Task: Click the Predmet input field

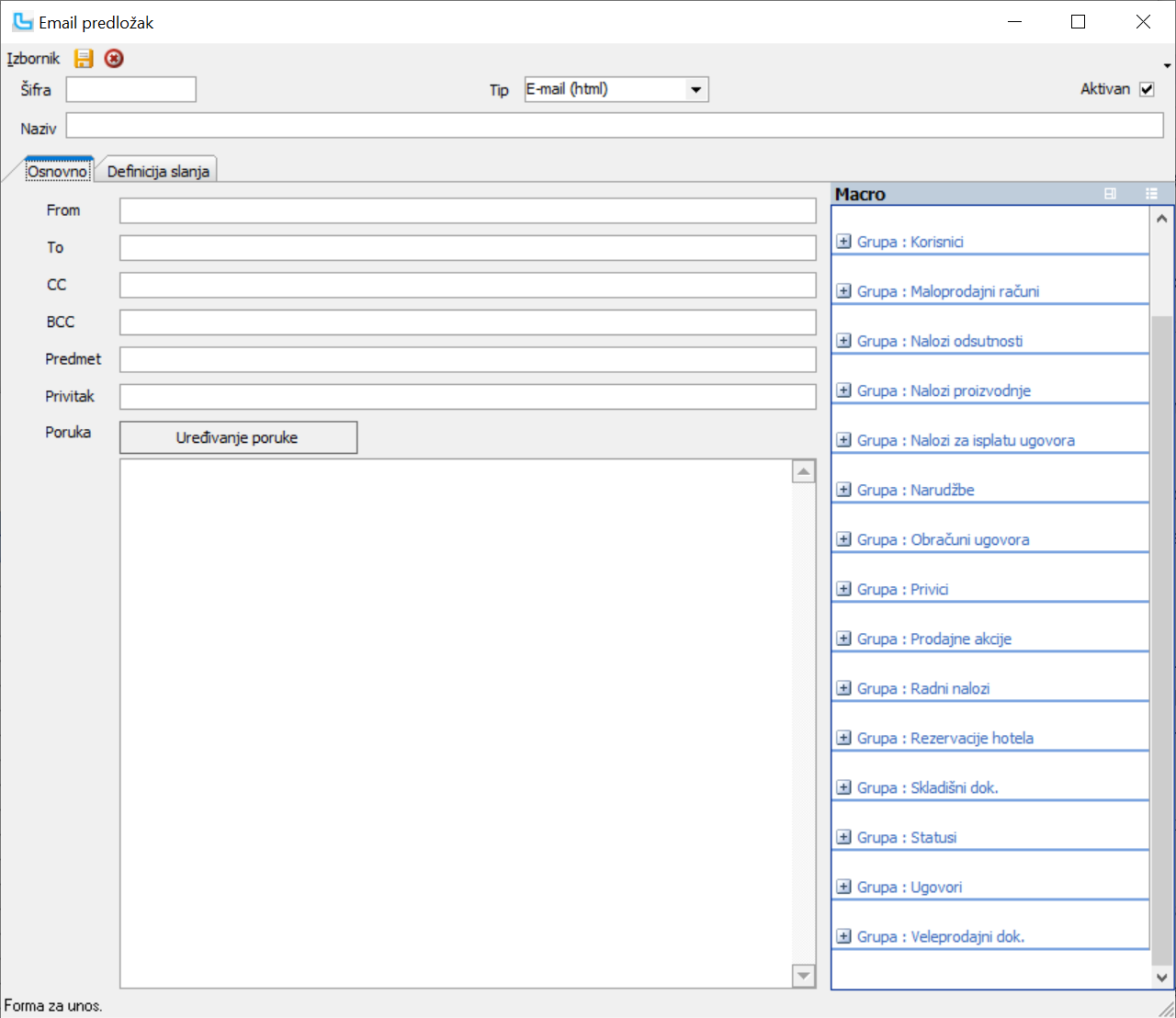Action: (468, 359)
